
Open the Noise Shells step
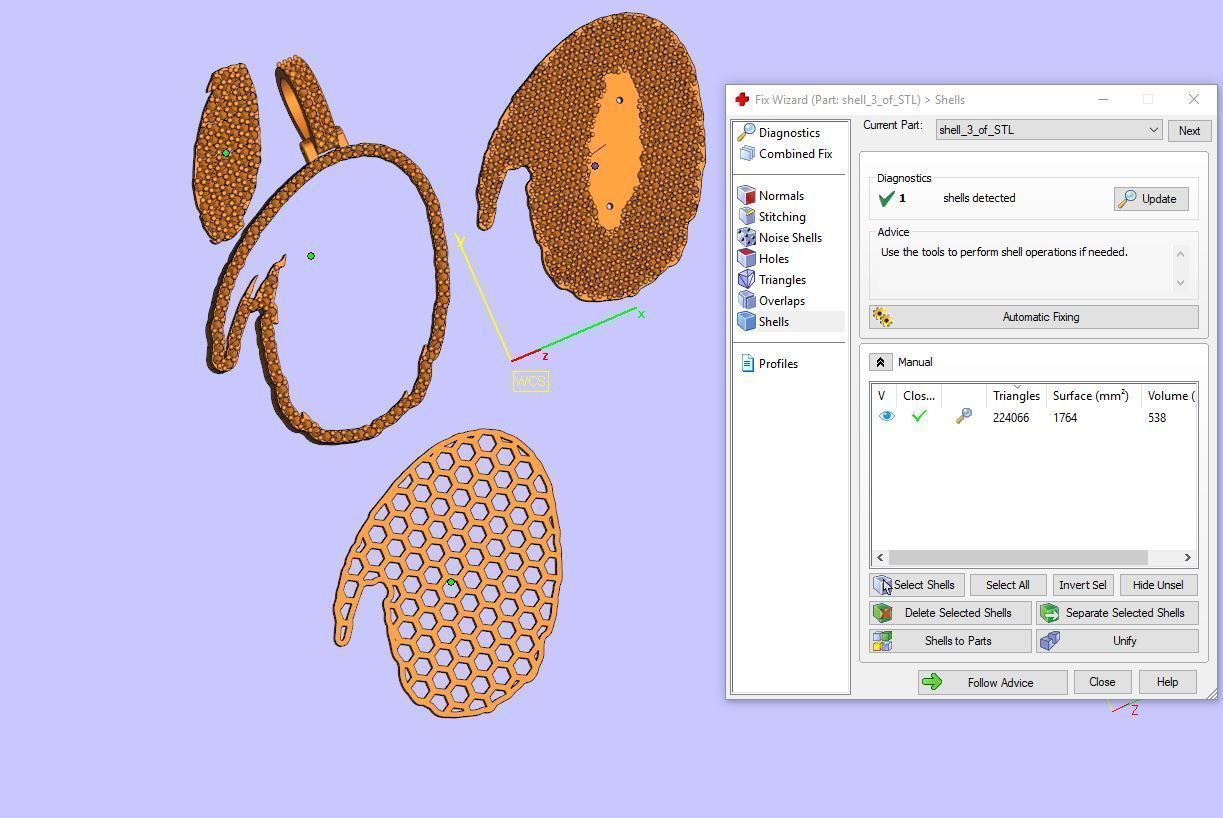790,238
